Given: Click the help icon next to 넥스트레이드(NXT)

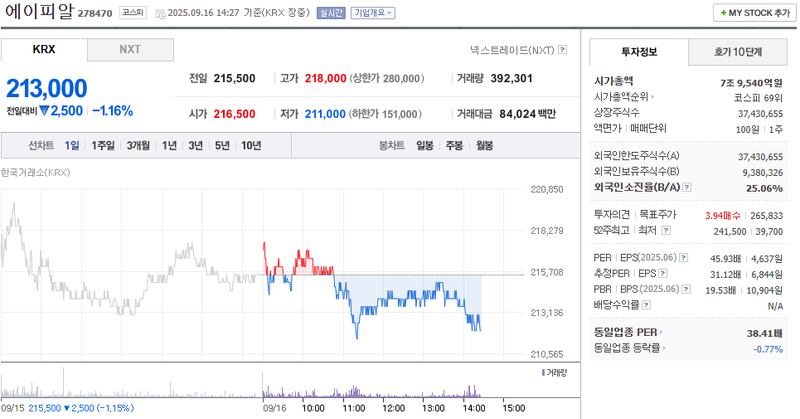Looking at the screenshot, I should [562, 50].
